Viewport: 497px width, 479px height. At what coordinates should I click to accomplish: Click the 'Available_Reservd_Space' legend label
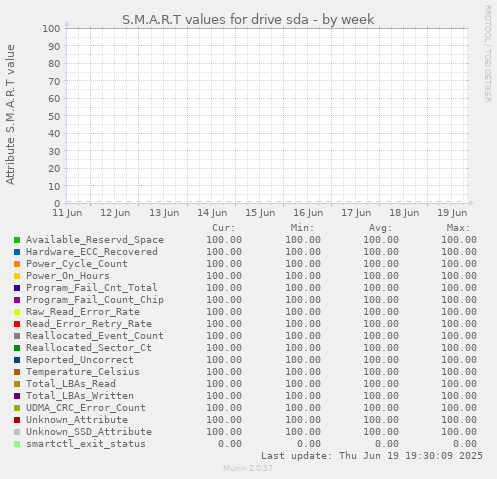tap(95, 240)
